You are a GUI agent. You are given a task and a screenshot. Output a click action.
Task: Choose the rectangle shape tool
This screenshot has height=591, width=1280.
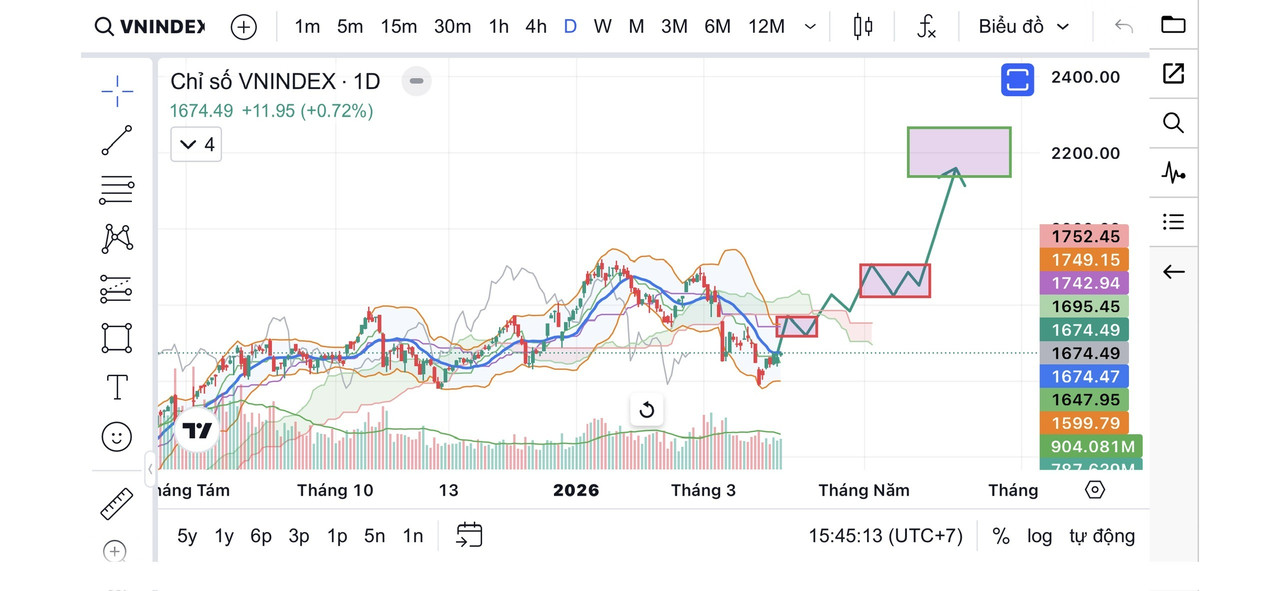click(x=117, y=338)
